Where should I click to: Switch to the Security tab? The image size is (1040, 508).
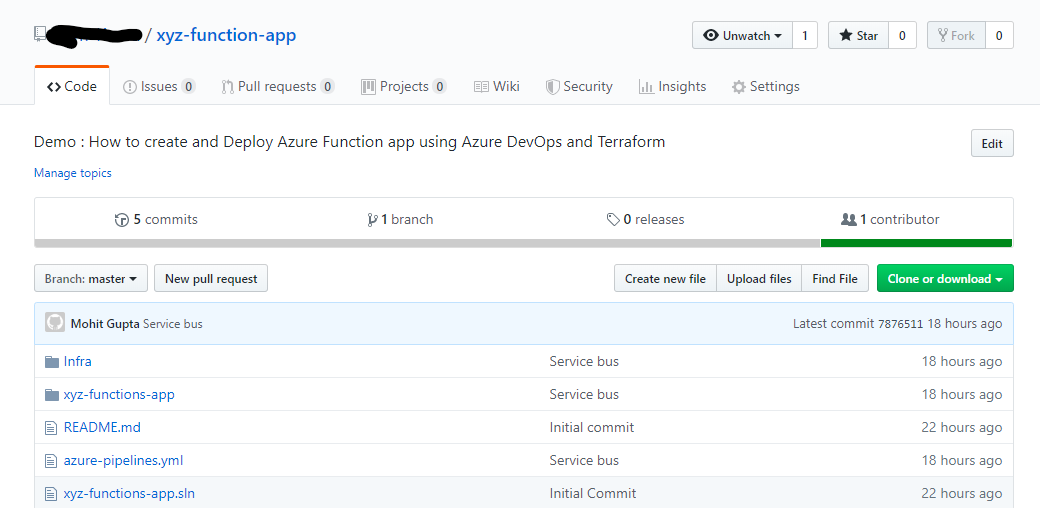point(579,86)
